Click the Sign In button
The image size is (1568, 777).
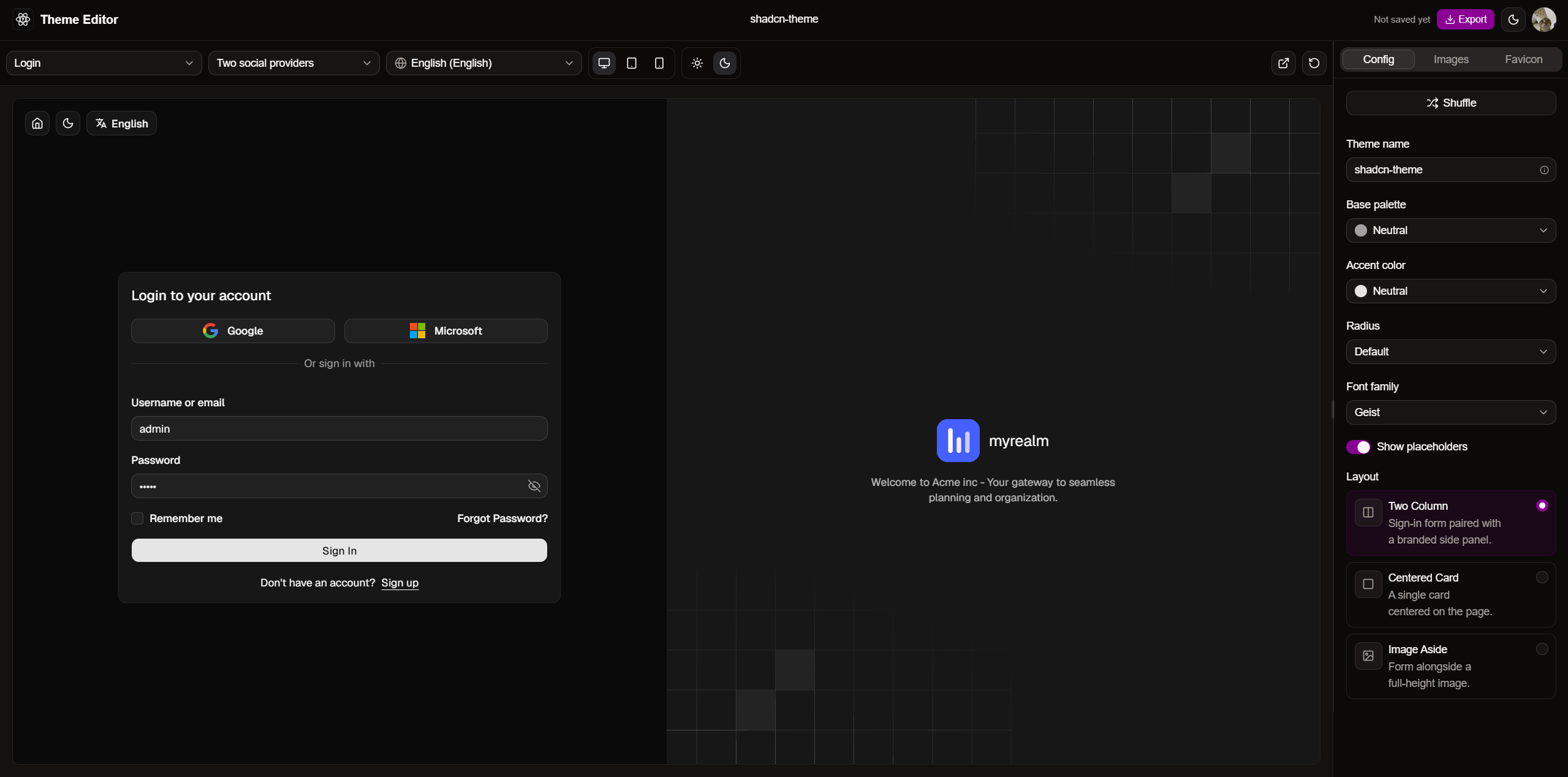pyautogui.click(x=339, y=550)
